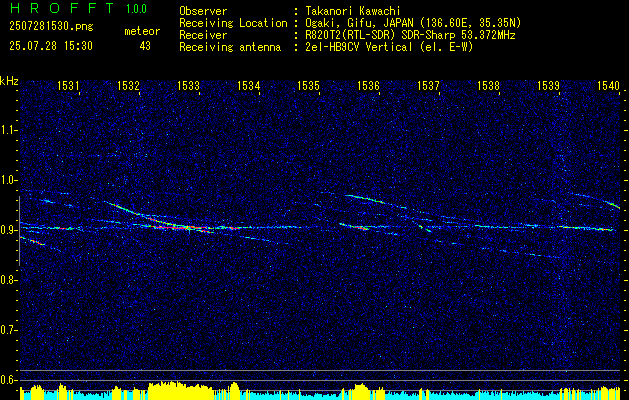
Task: Click the 1.1 kHz axis label
Action: (8, 130)
